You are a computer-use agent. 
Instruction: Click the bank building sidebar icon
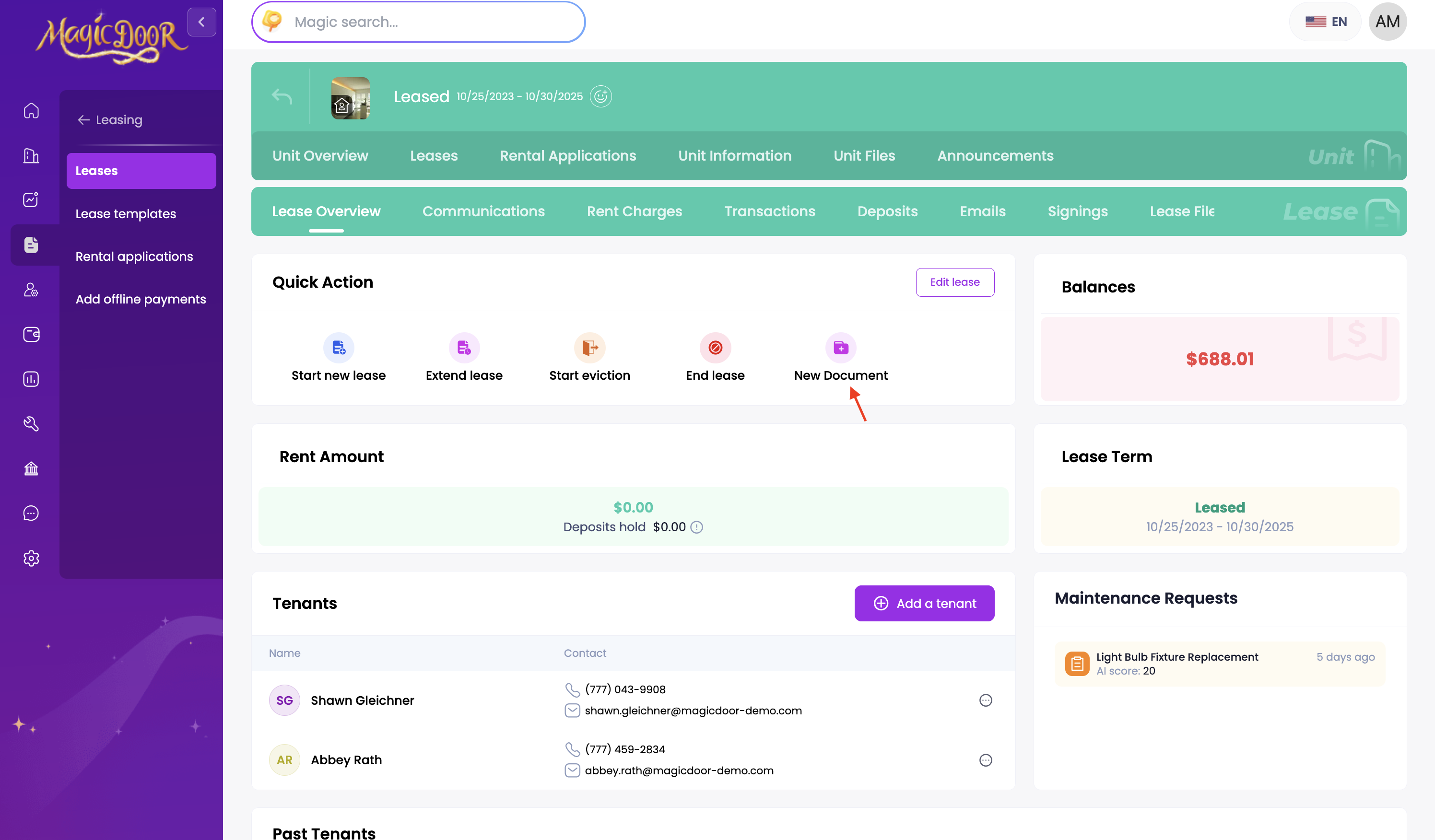coord(31,468)
